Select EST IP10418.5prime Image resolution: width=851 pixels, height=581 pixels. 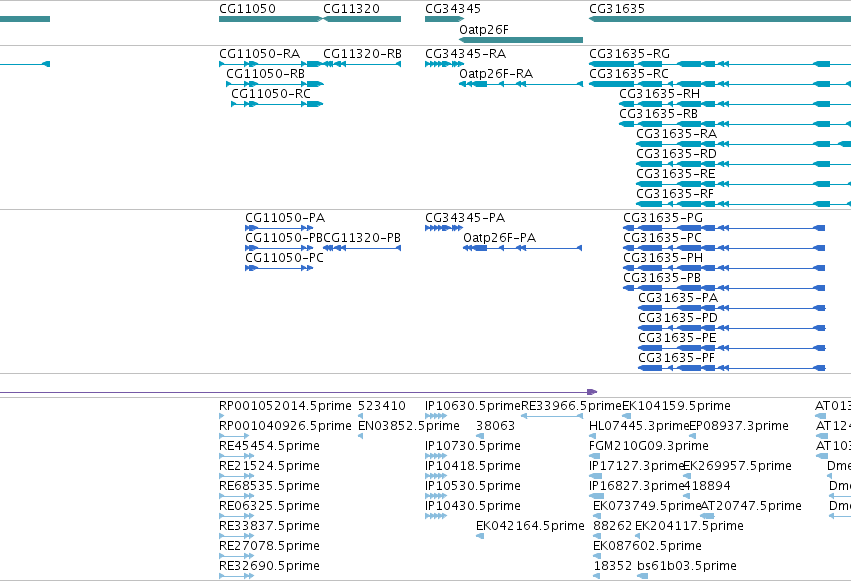click(473, 467)
